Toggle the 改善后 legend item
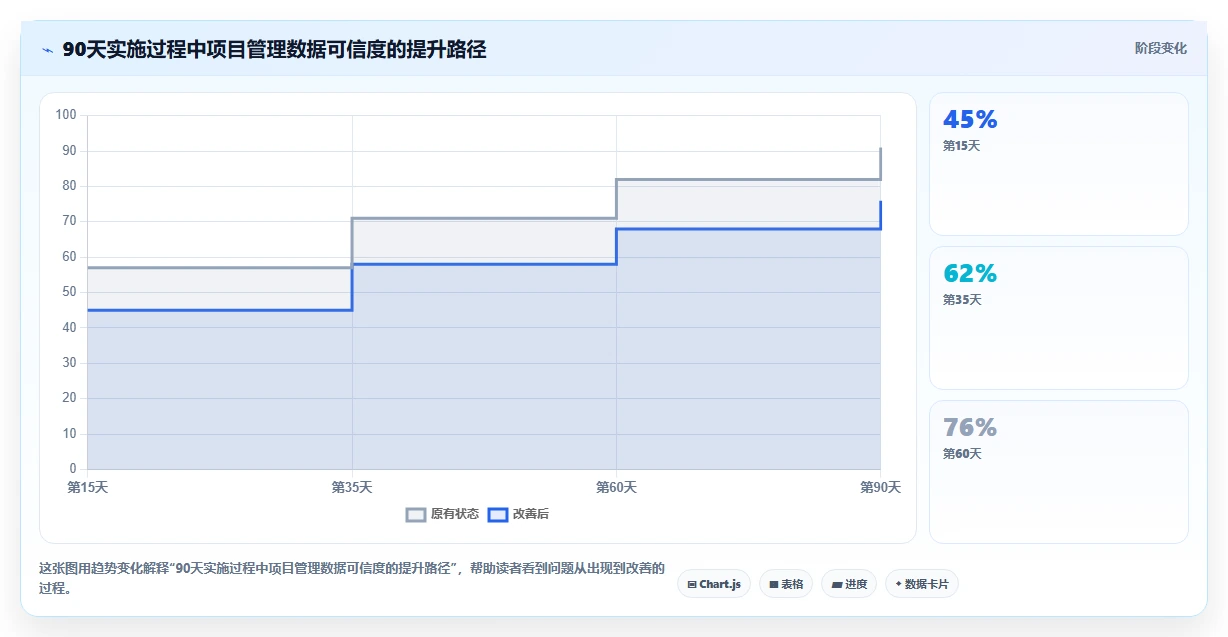Viewport: 1228px width, 637px height. [x=518, y=514]
